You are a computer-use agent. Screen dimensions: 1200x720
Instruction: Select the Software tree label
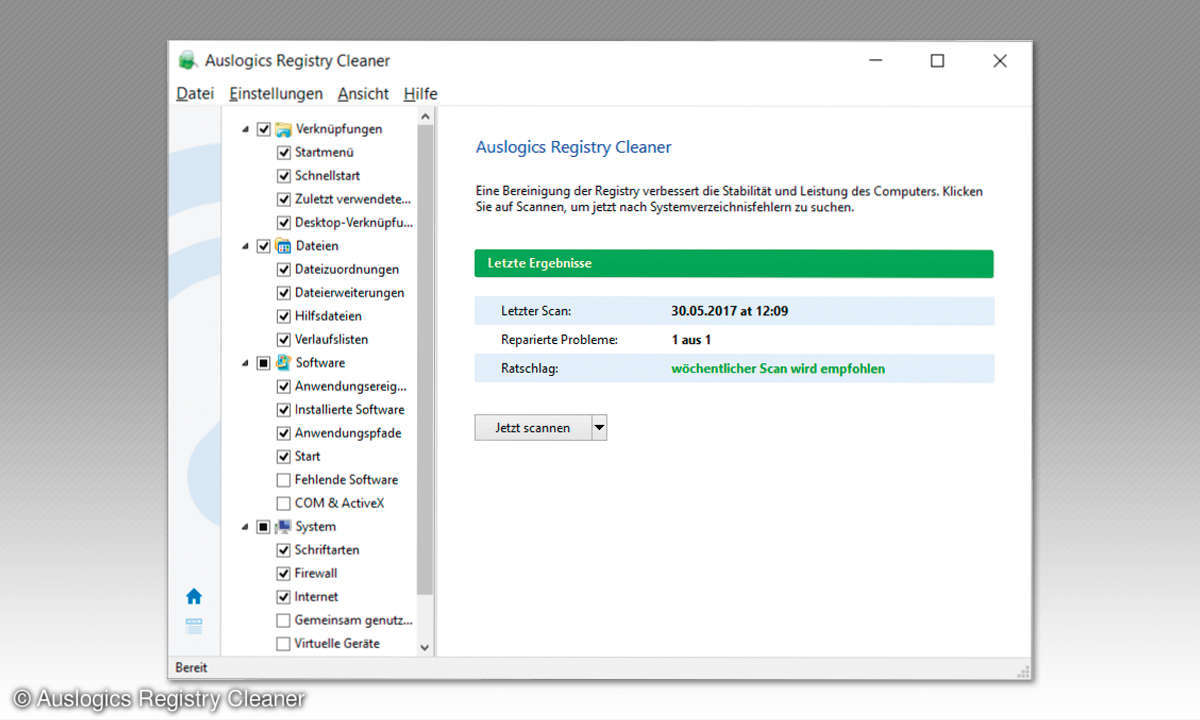pos(320,363)
